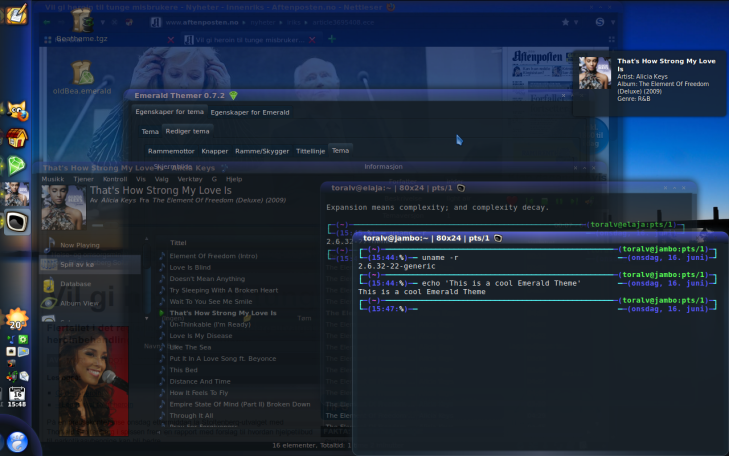Screen dimensions: 729x456
Task: Open the Alicia Keys music player dock icon
Action: [x=17, y=194]
